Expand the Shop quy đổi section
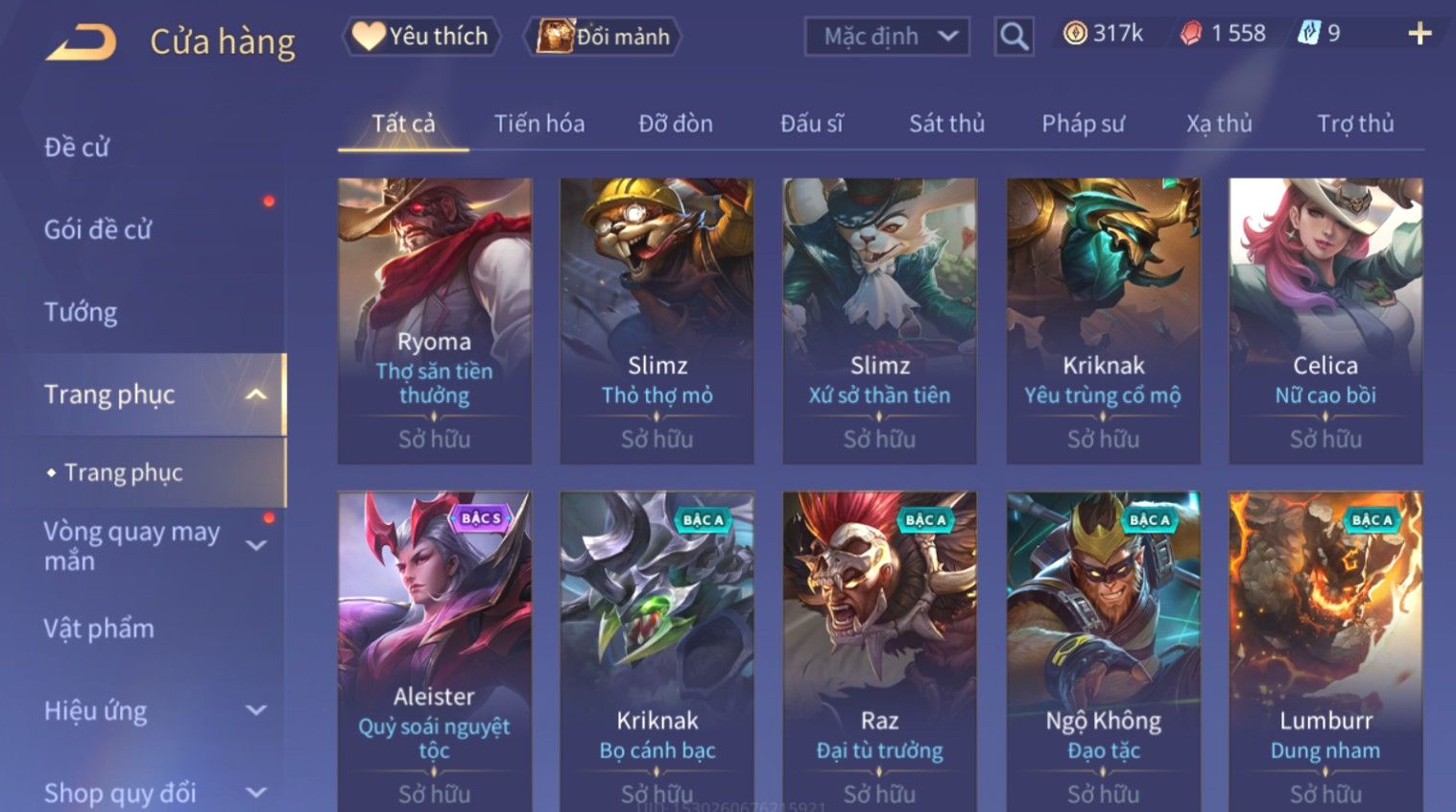The height and width of the screenshot is (812, 1456). tap(256, 793)
